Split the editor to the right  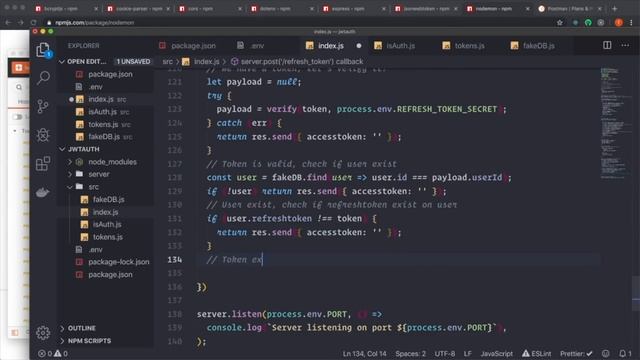tap(607, 45)
